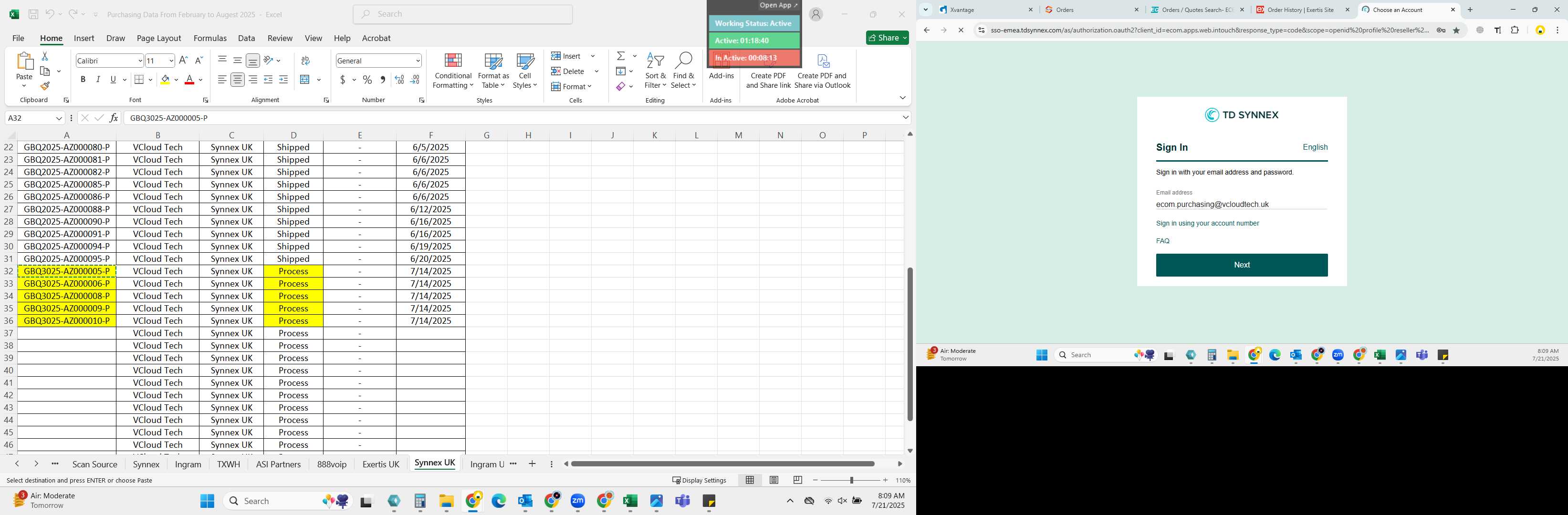Expand the formula bar chevron
Screen dimensions: 1568x515
(x=905, y=117)
